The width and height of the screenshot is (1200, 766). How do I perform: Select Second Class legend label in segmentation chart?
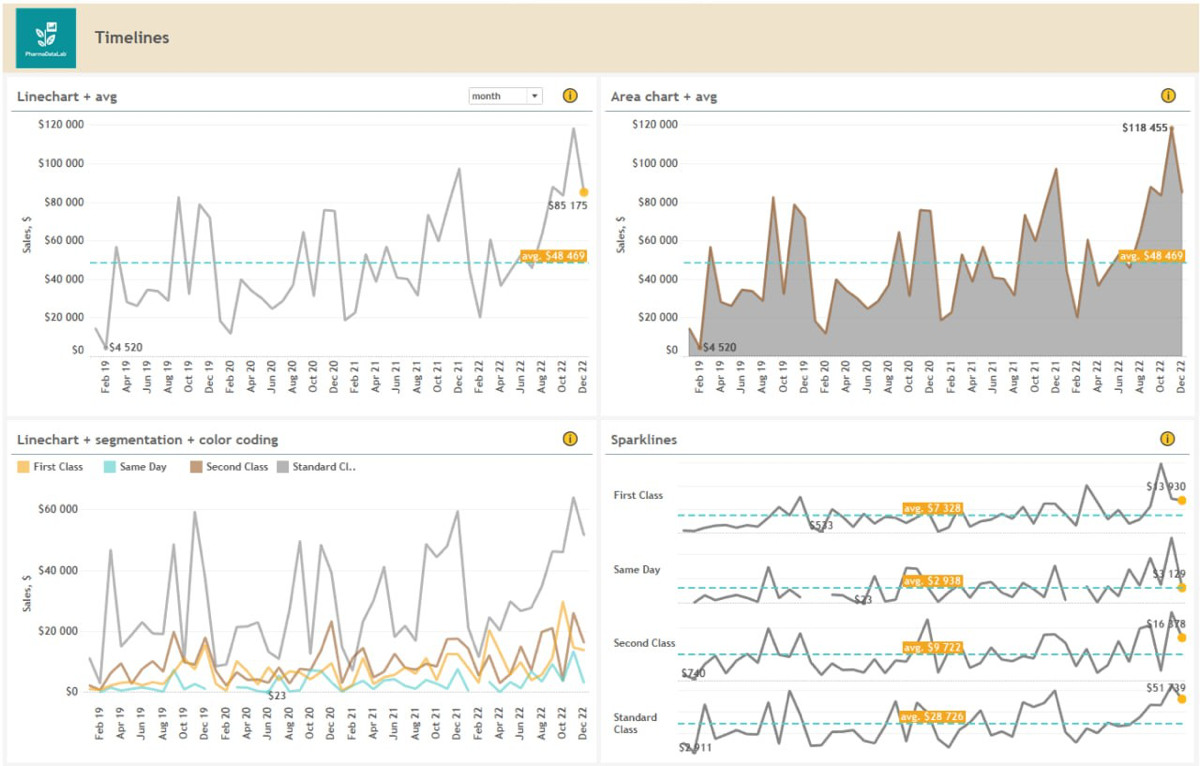238,467
